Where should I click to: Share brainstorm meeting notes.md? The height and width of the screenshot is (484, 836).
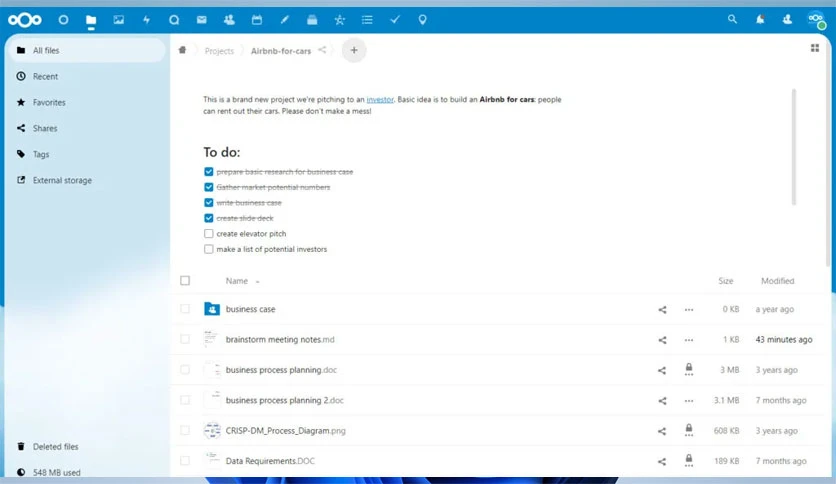(662, 340)
